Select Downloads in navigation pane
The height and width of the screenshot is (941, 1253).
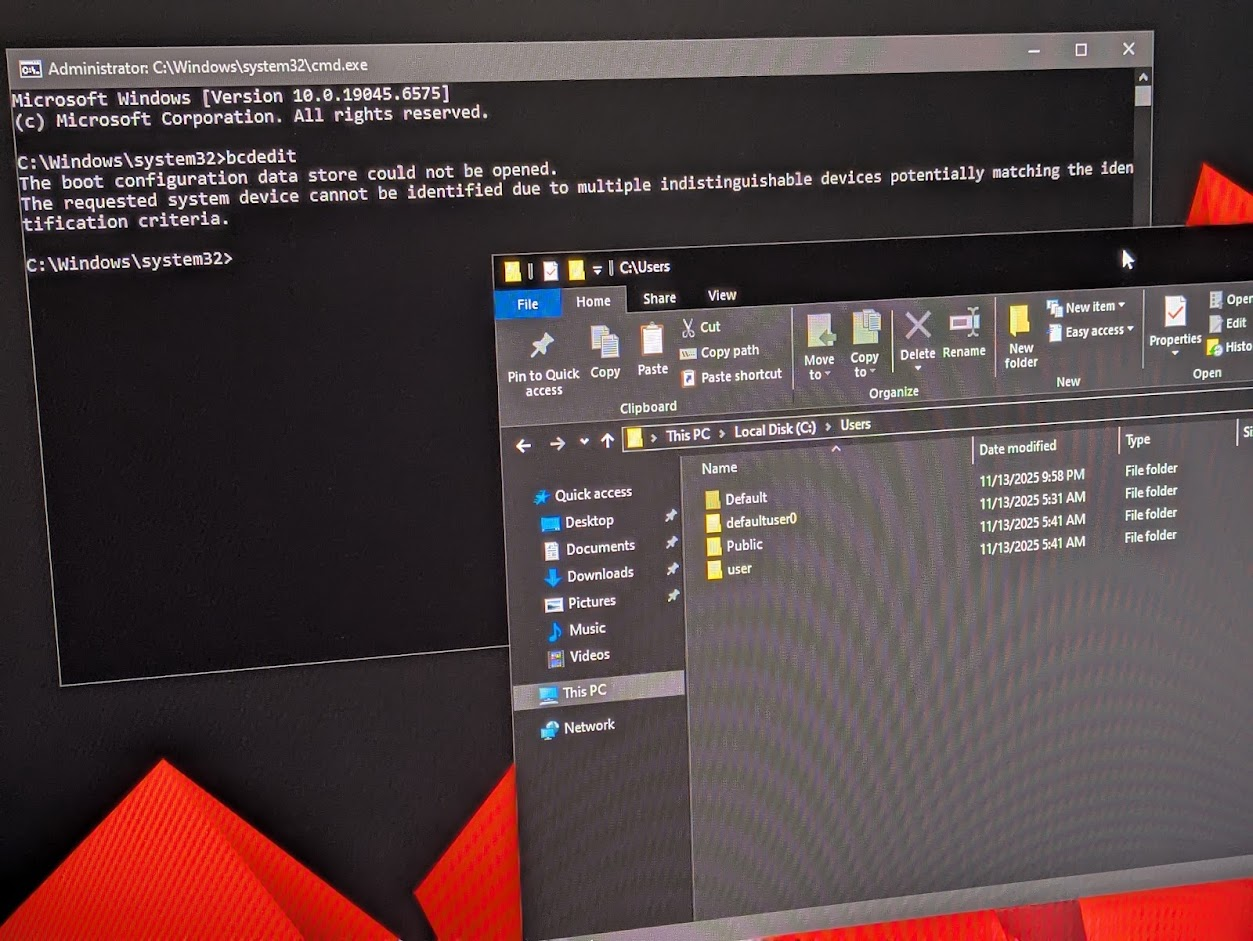tap(601, 575)
